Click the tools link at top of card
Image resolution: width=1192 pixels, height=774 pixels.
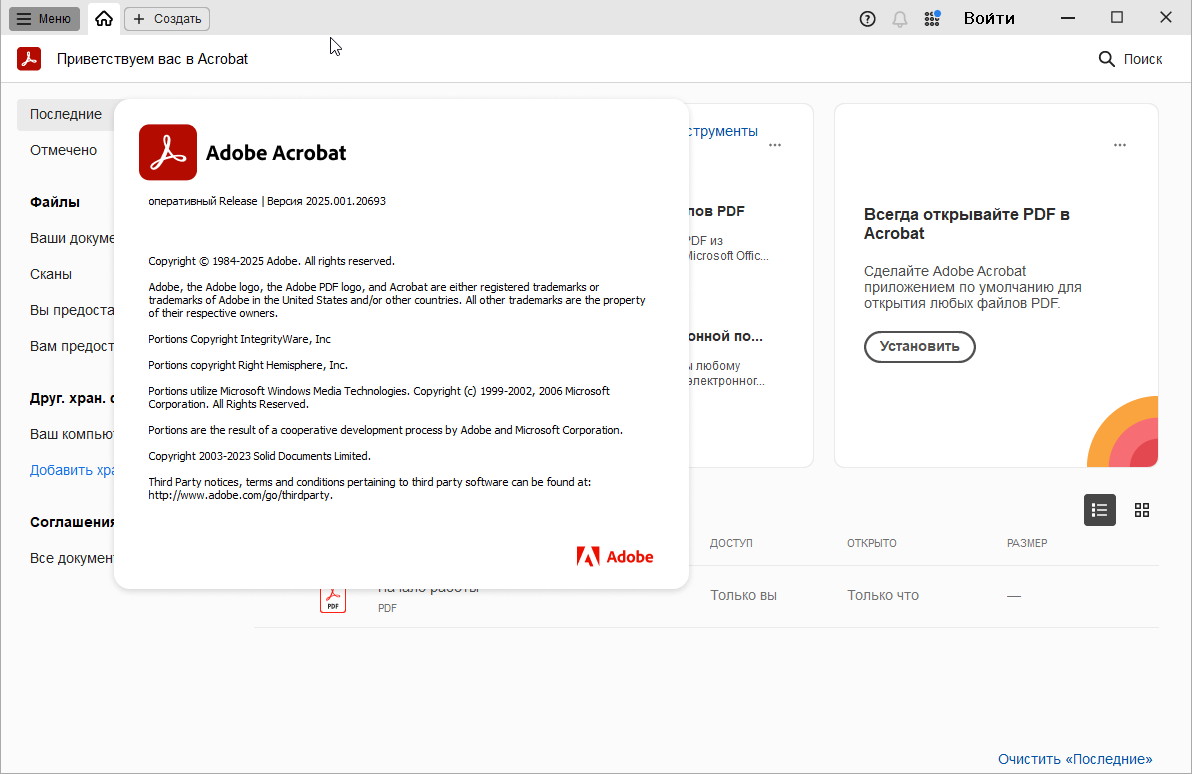click(x=723, y=131)
